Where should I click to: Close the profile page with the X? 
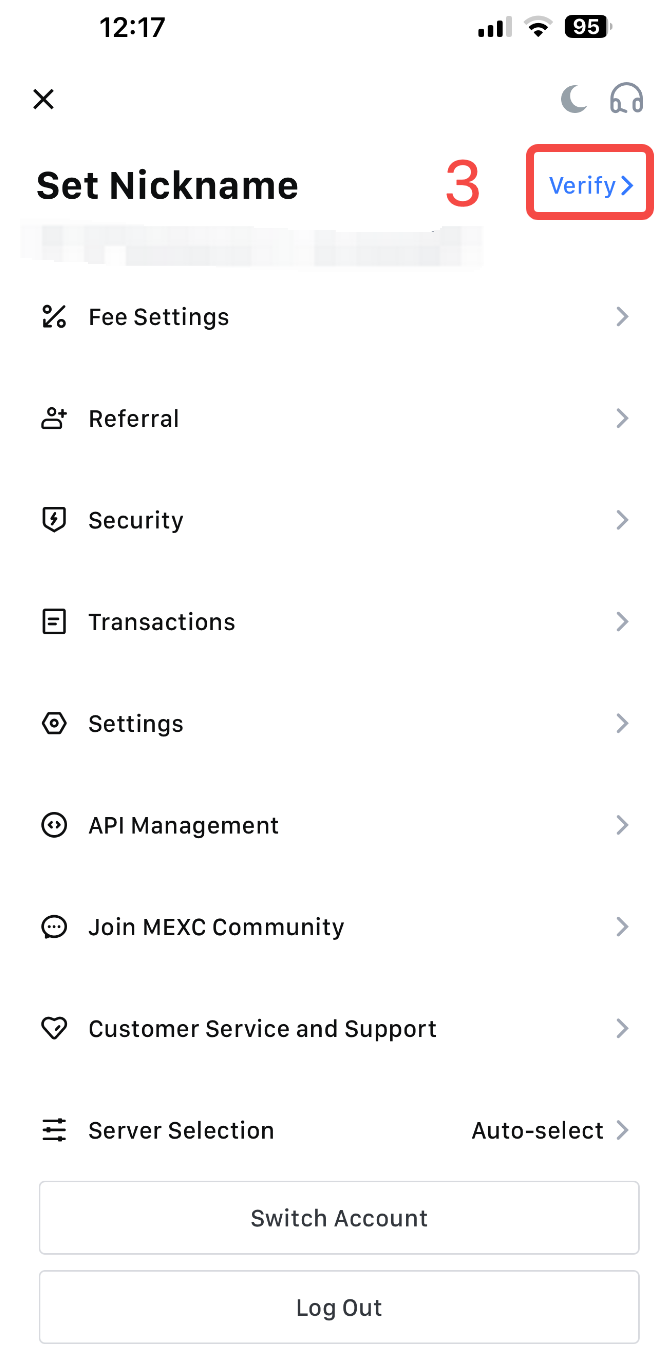coord(43,99)
